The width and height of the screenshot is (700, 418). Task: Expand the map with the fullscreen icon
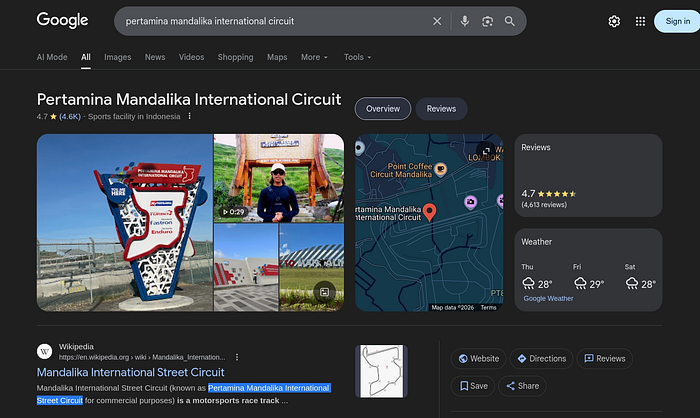click(486, 151)
